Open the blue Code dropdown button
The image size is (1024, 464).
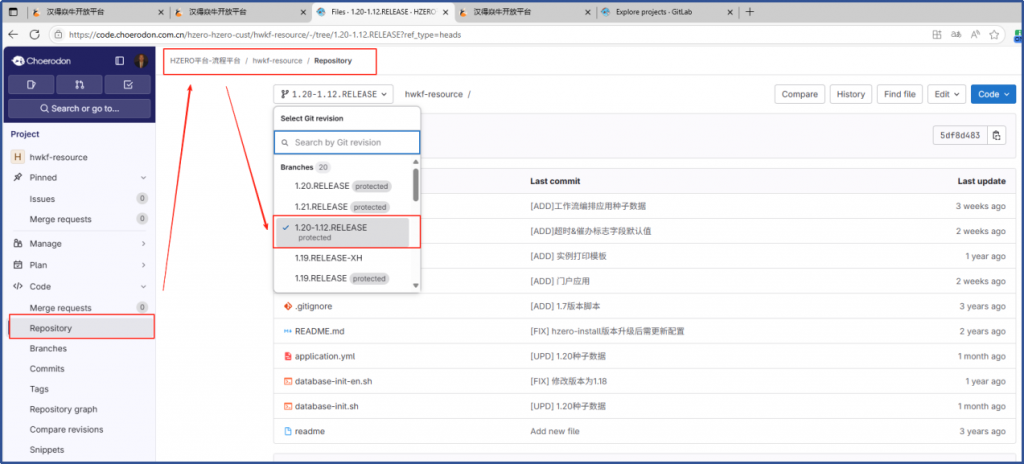click(992, 94)
